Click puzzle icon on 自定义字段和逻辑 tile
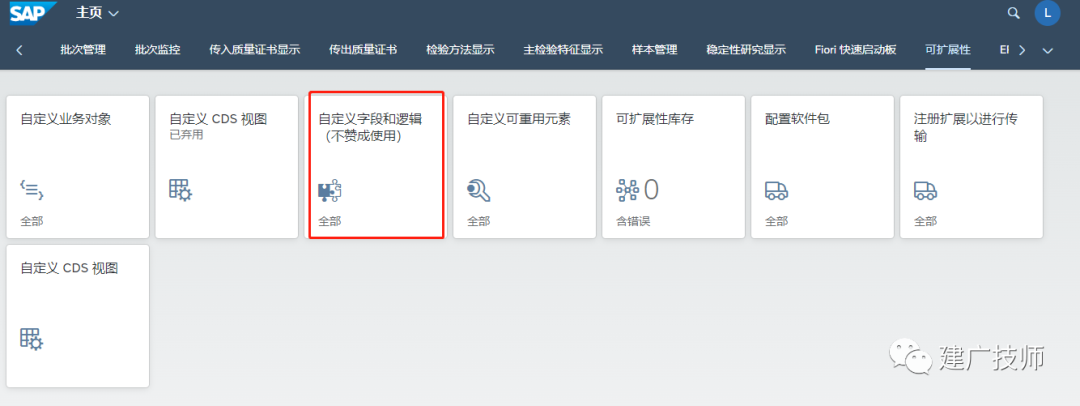The height and width of the screenshot is (406, 1080). (330, 191)
